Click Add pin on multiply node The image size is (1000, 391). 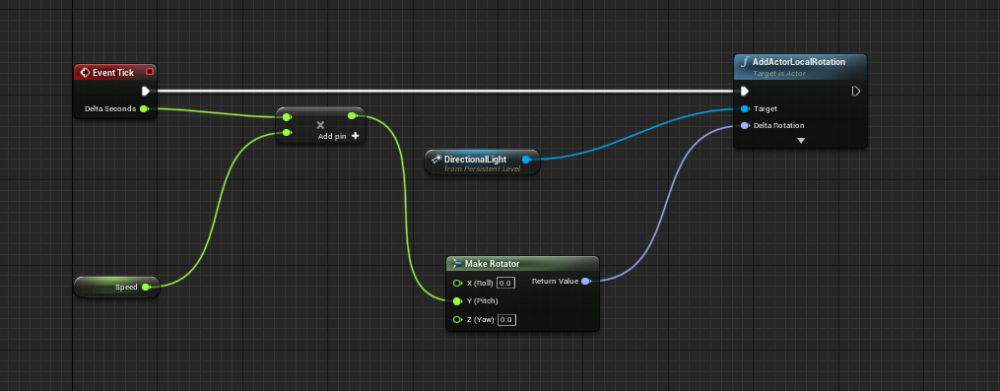(x=338, y=136)
